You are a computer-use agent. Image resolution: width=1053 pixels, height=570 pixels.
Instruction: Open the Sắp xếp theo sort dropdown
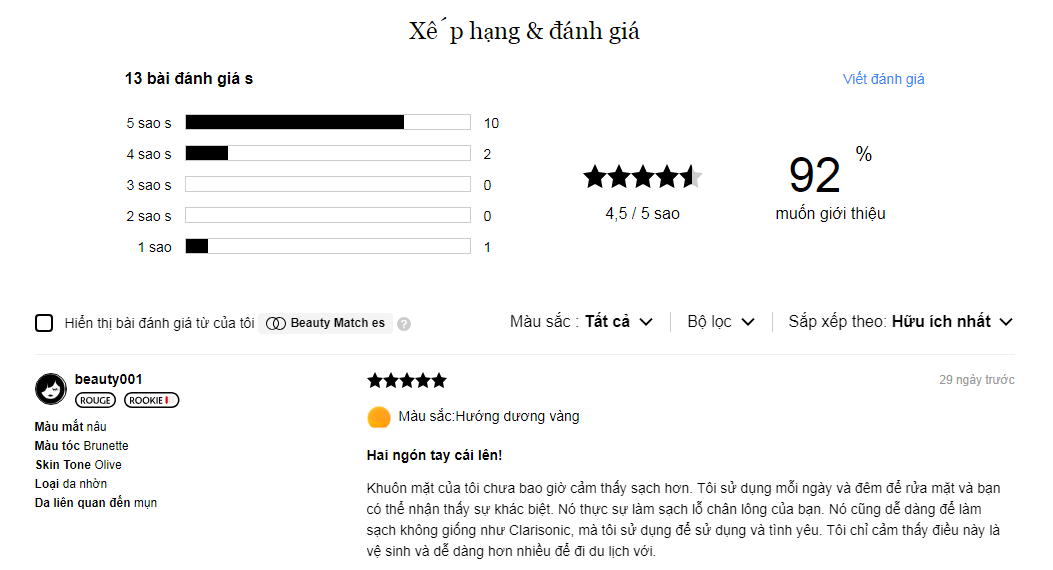901,322
